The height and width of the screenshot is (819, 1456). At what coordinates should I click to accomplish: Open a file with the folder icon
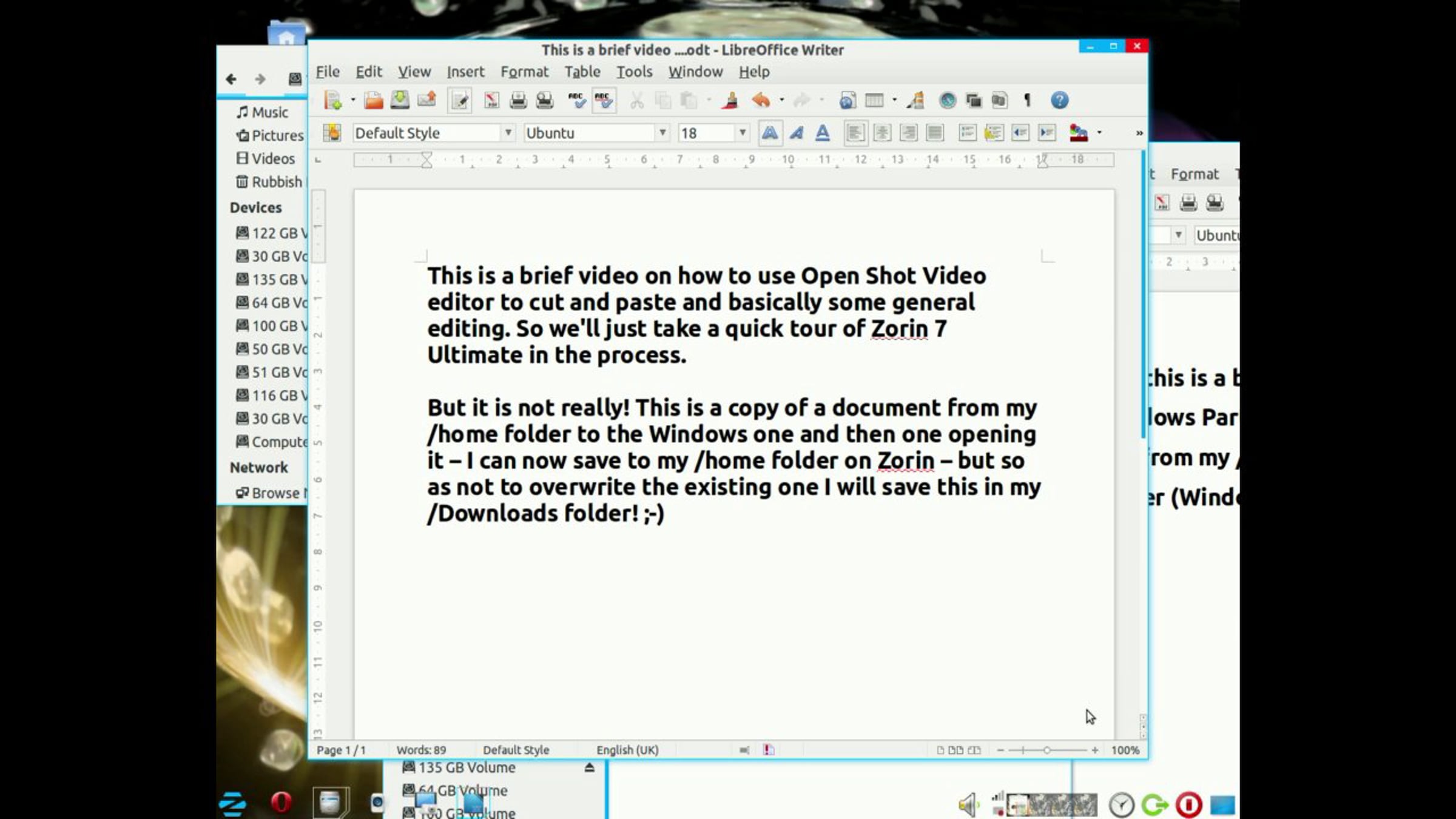pos(374,101)
